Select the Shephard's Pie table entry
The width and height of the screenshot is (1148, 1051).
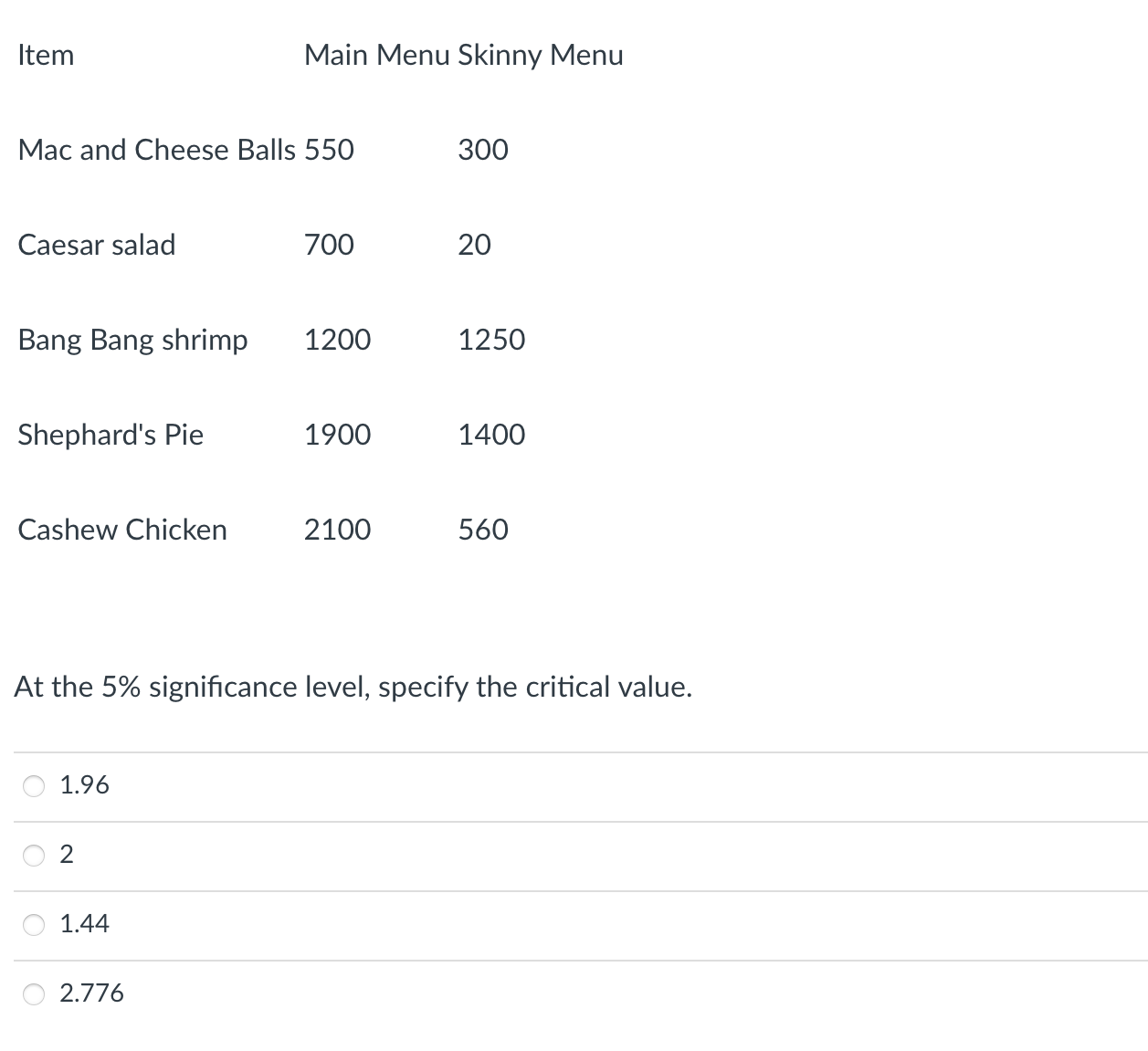pyautogui.click(x=110, y=435)
